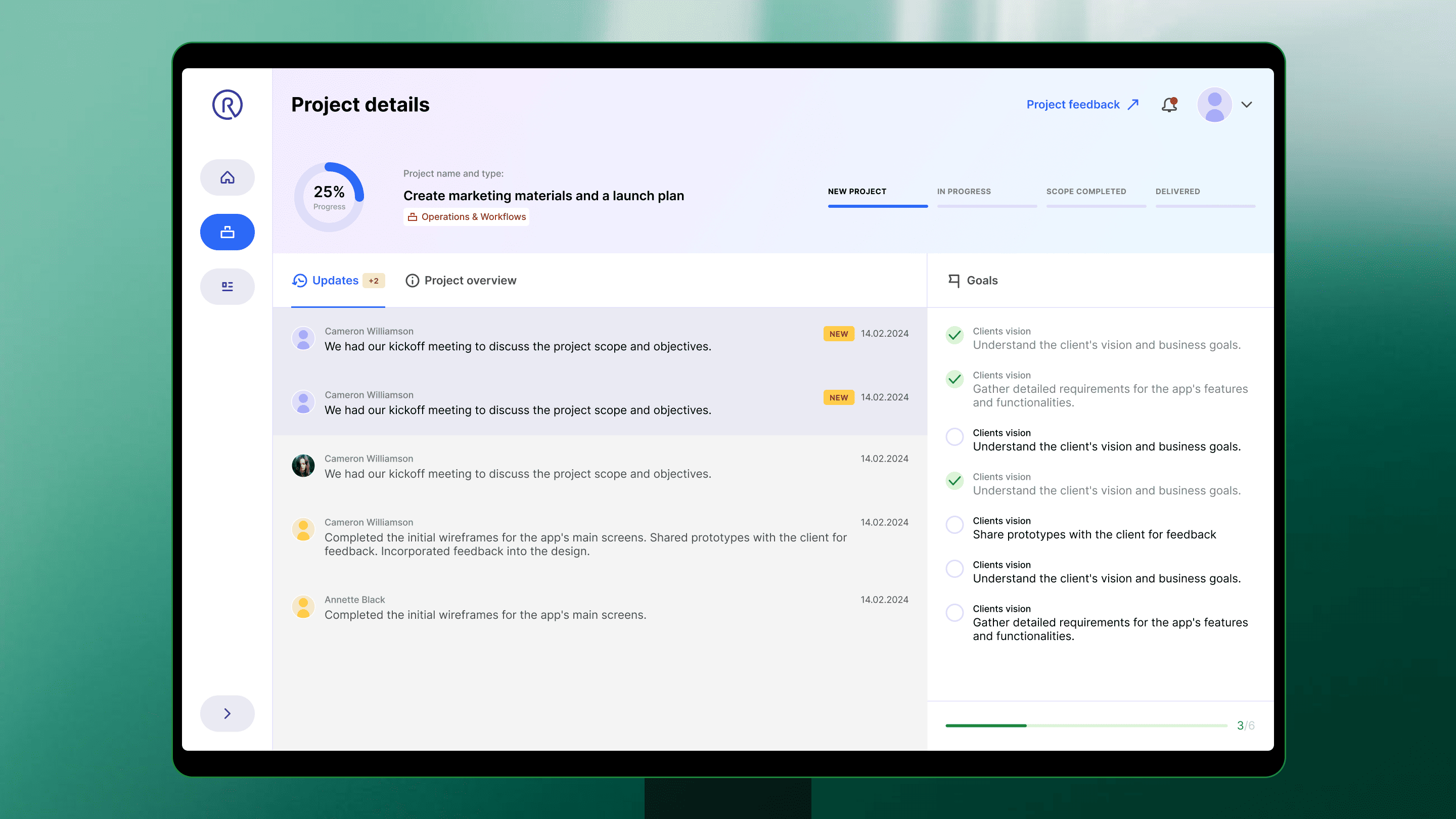The height and width of the screenshot is (819, 1456).
Task: Expand the sidebar with chevron arrow
Action: click(x=227, y=713)
